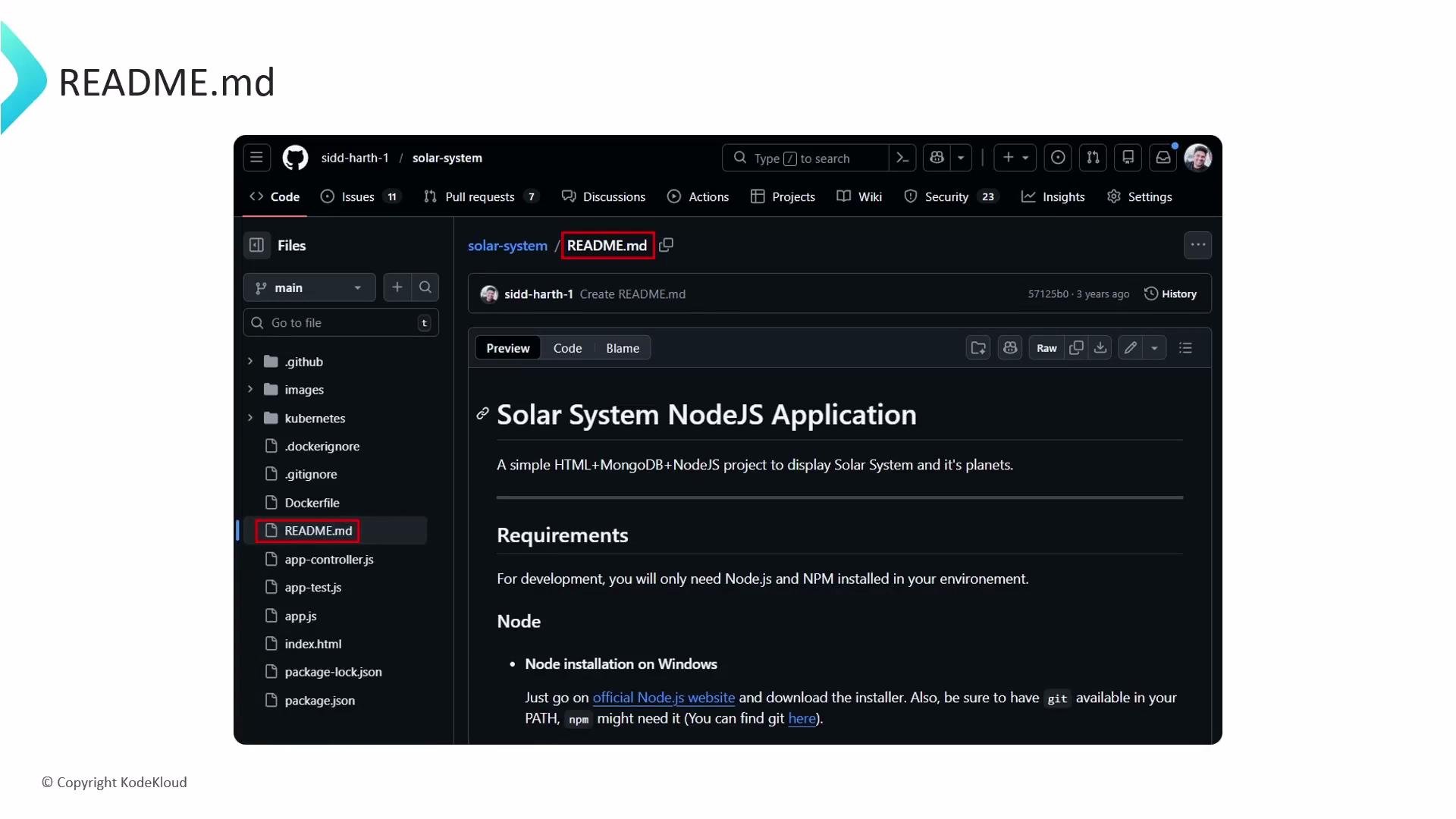Open the repositories icon in top header

tap(1128, 158)
